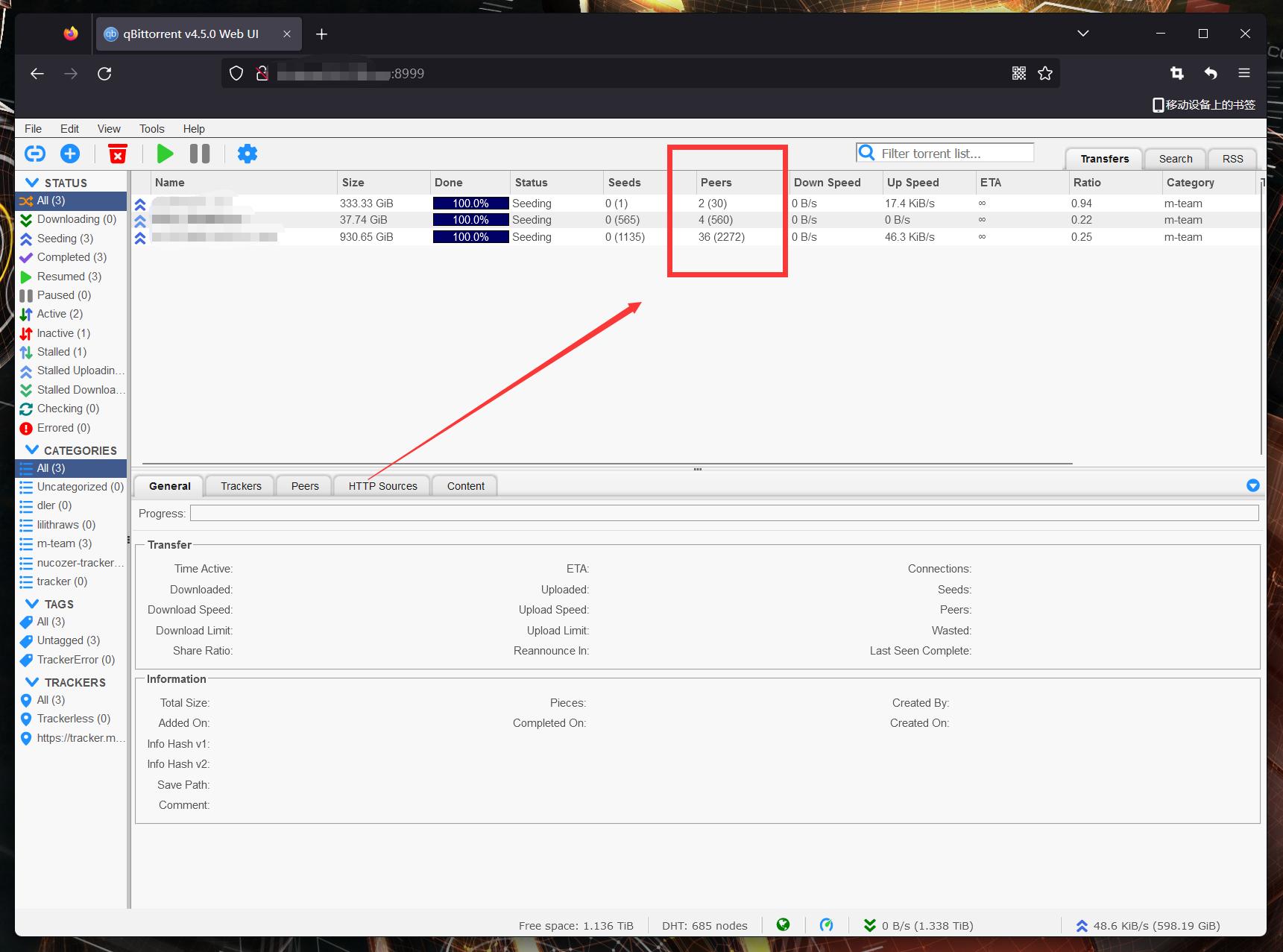1283x952 pixels.
Task: Open Options via the blue gear icon
Action: tap(247, 154)
